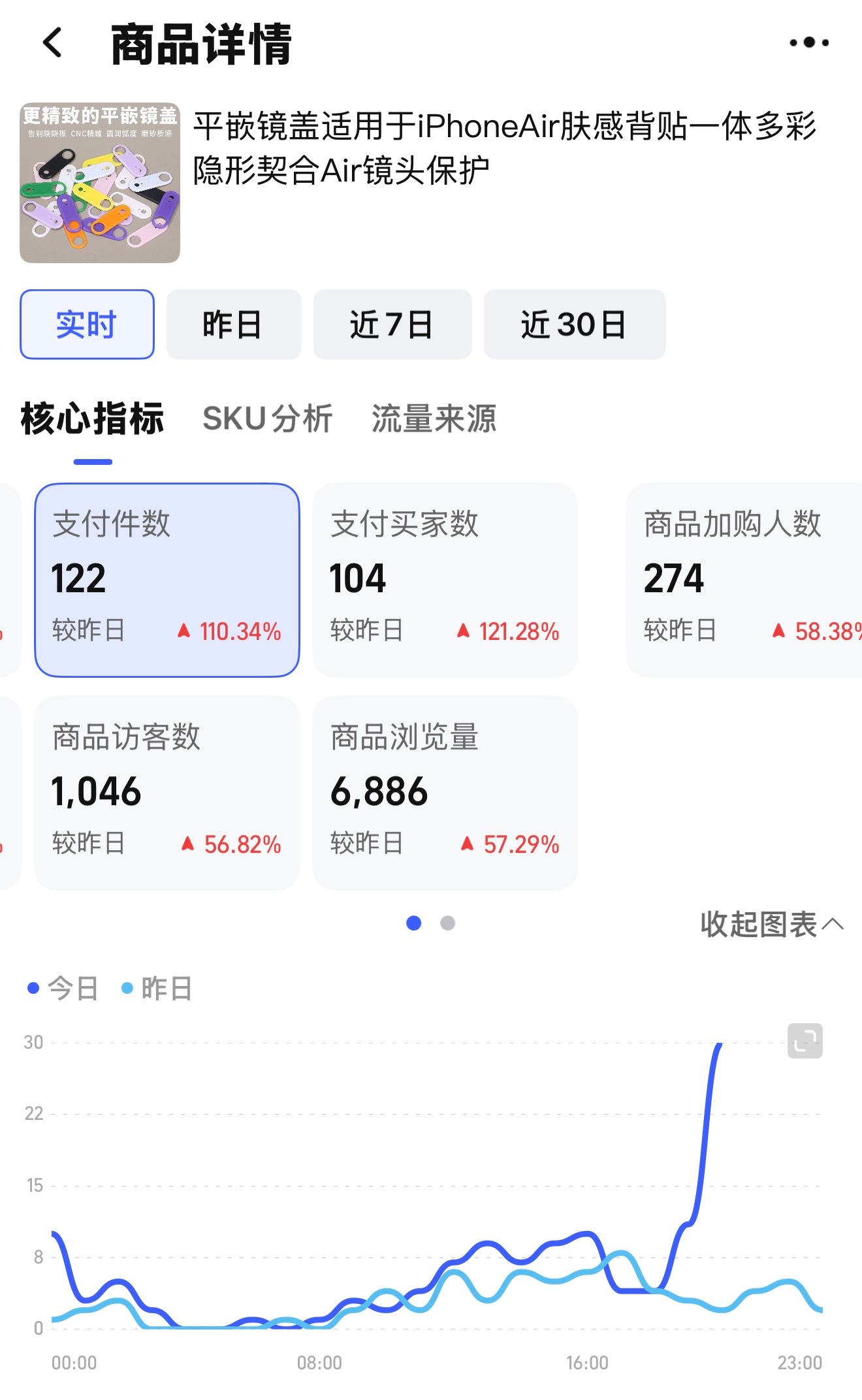Switch to the 流量来源 tab
The image size is (862, 1400).
coord(434,419)
